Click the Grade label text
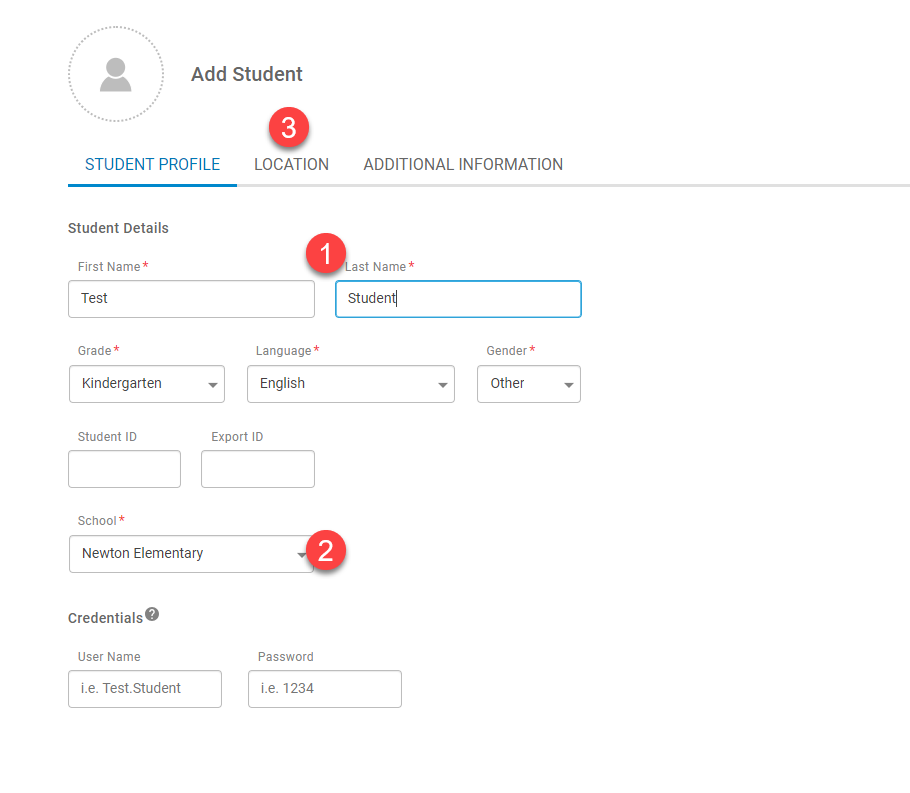The height and width of the screenshot is (793, 910). click(95, 351)
